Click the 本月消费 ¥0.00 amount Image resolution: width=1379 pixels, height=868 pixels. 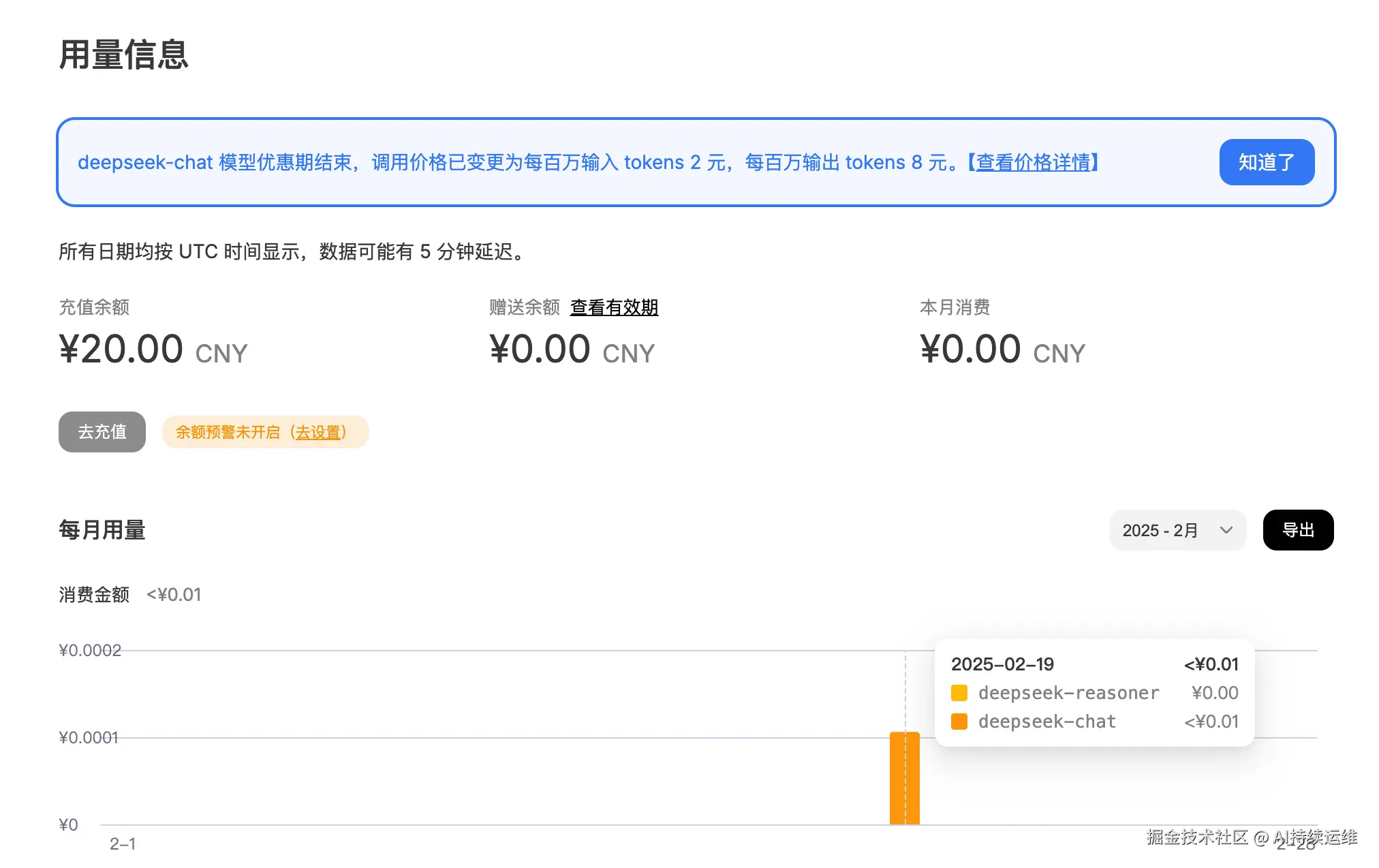point(970,350)
